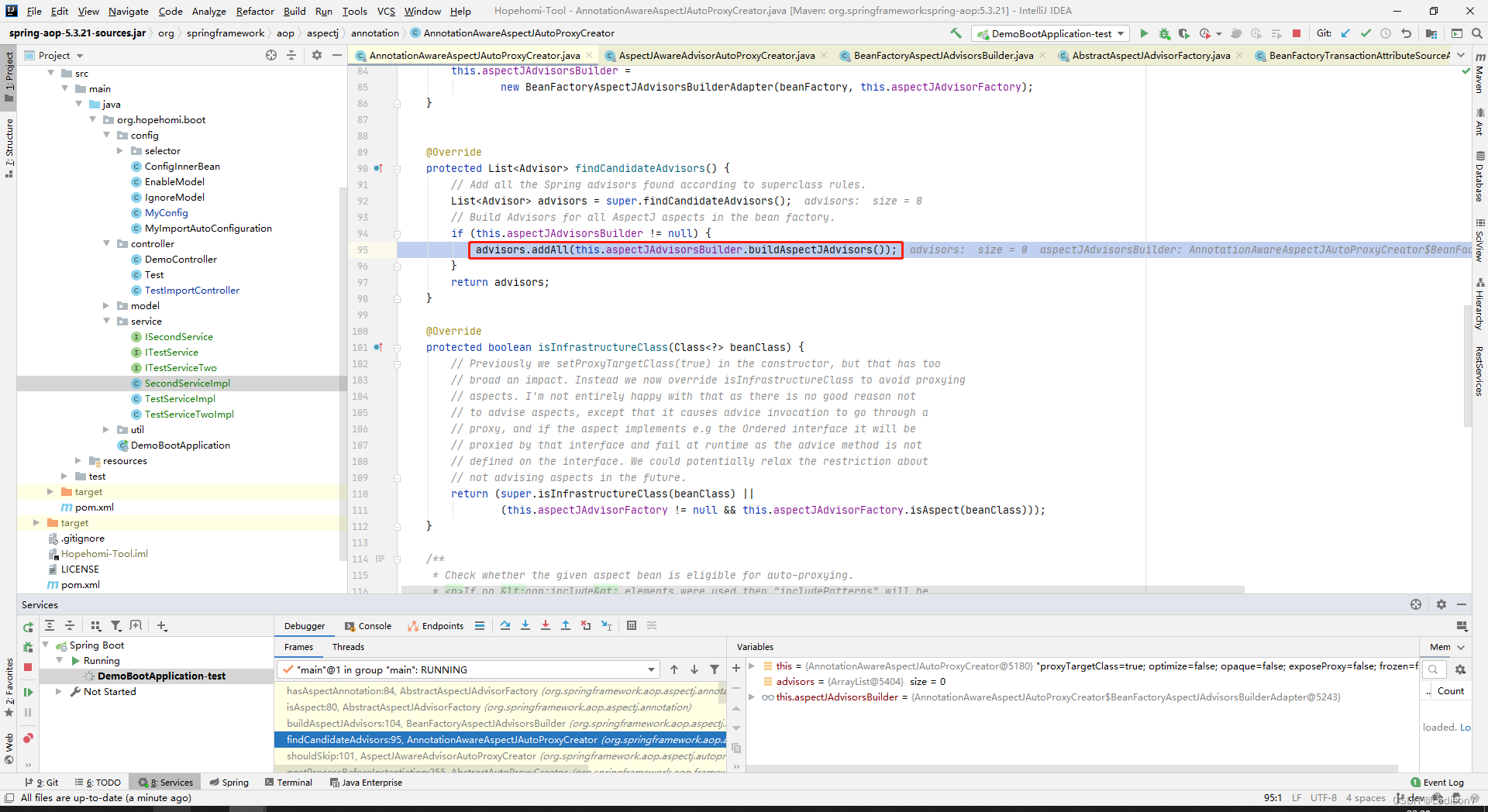Open the Maven side panel
Image resolution: width=1488 pixels, height=812 pixels.
pyautogui.click(x=1479, y=72)
